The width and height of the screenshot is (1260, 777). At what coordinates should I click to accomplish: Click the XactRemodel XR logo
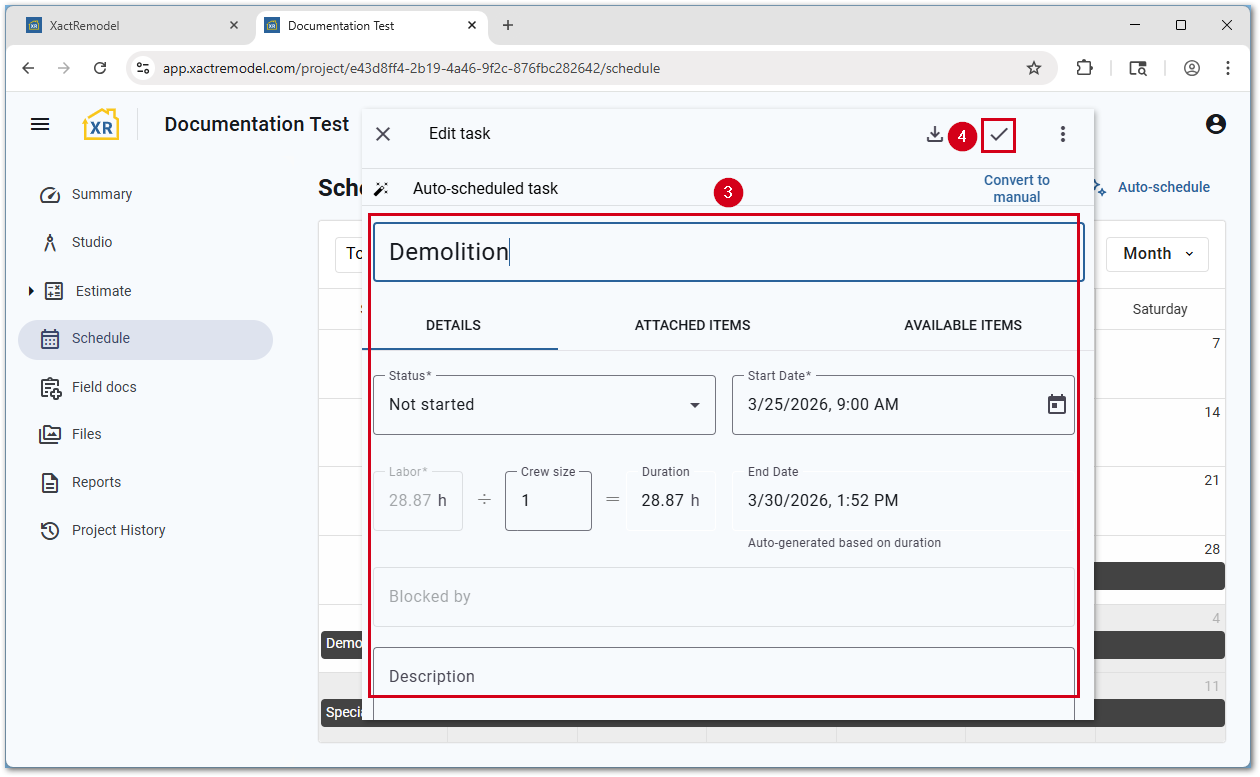[x=100, y=124]
